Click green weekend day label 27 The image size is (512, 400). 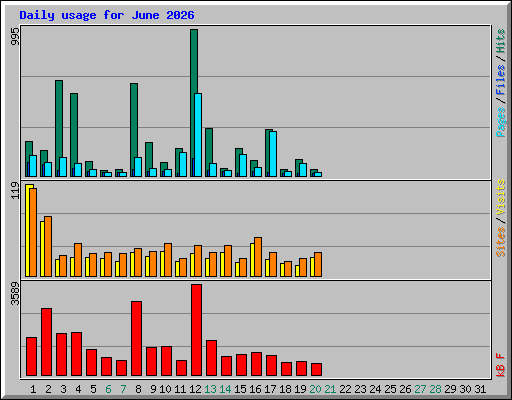[x=420, y=389]
